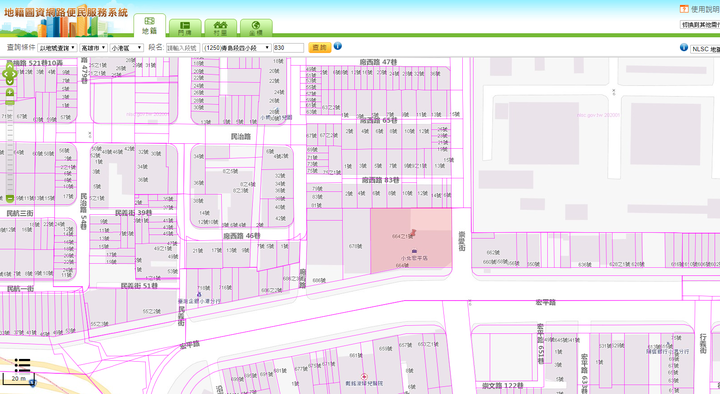Click the orange 查詢 search button
This screenshot has width=720, height=394.
click(319, 47)
